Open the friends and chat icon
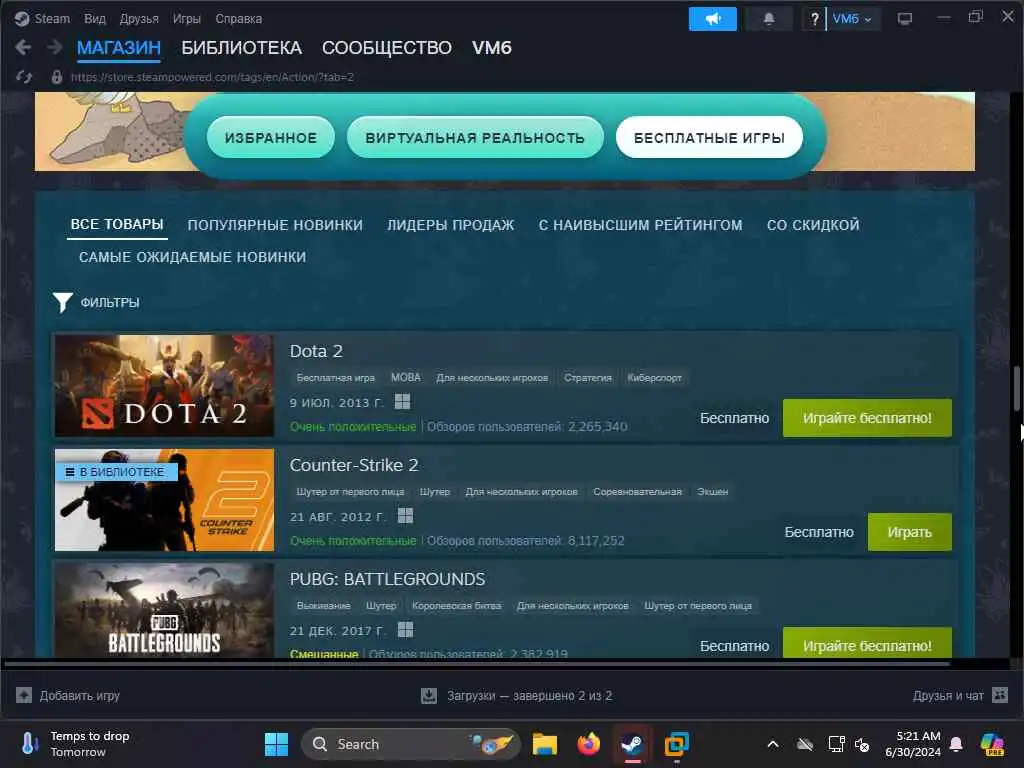 coord(1000,695)
